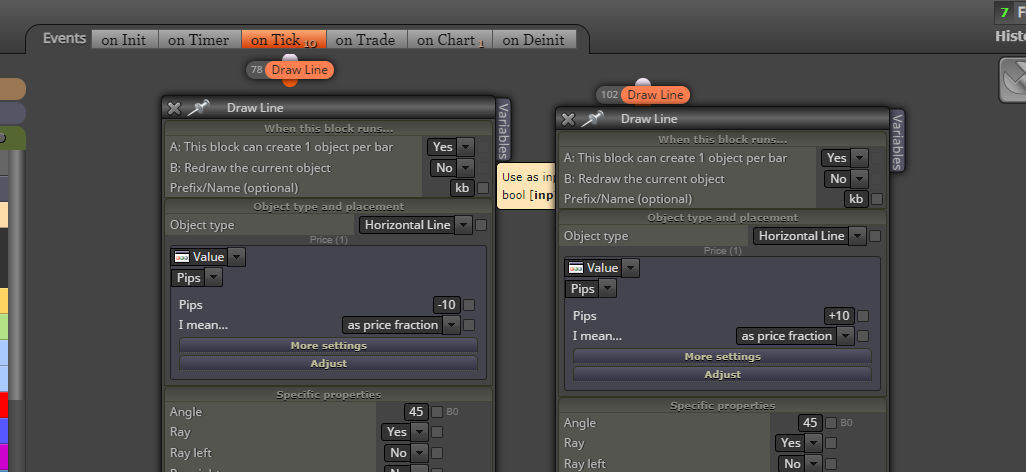Tick the Object type checkbox in block 102's panel
The image size is (1026, 472).
click(875, 236)
